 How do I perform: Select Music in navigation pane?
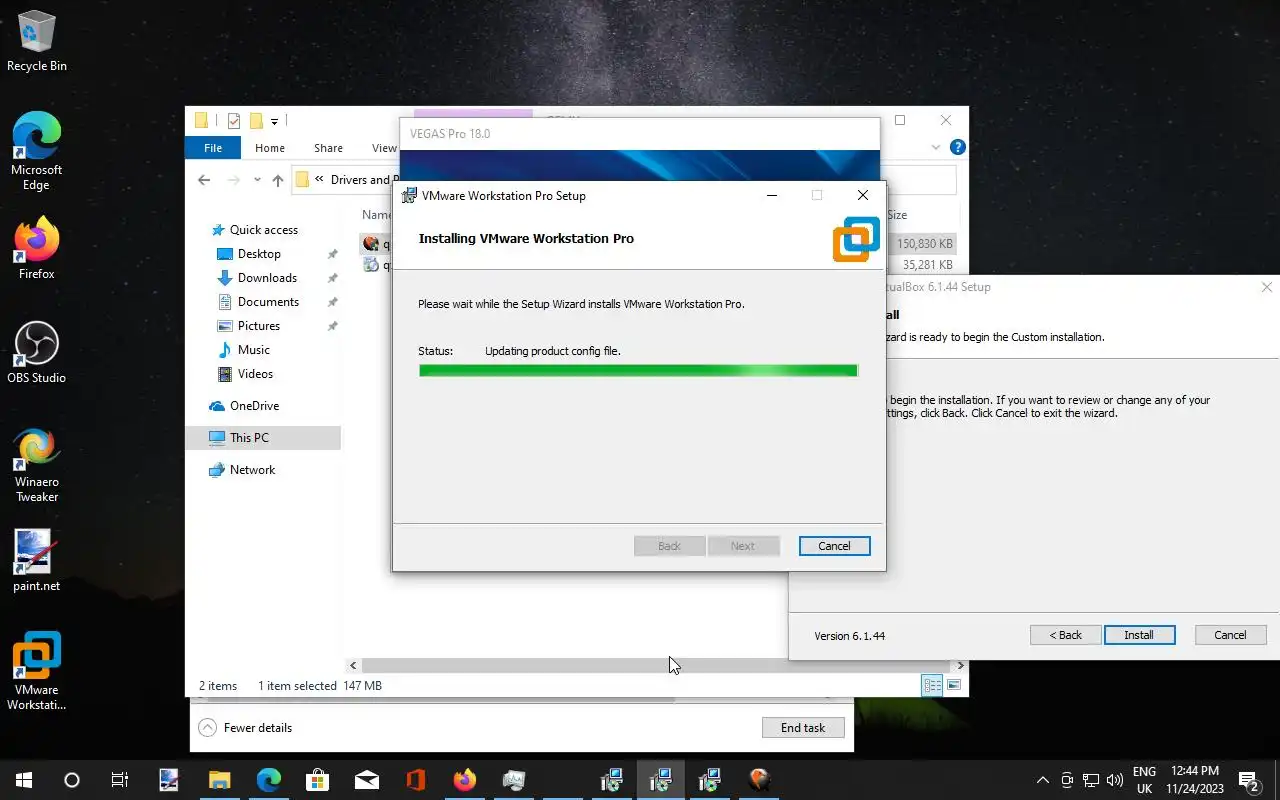254,350
